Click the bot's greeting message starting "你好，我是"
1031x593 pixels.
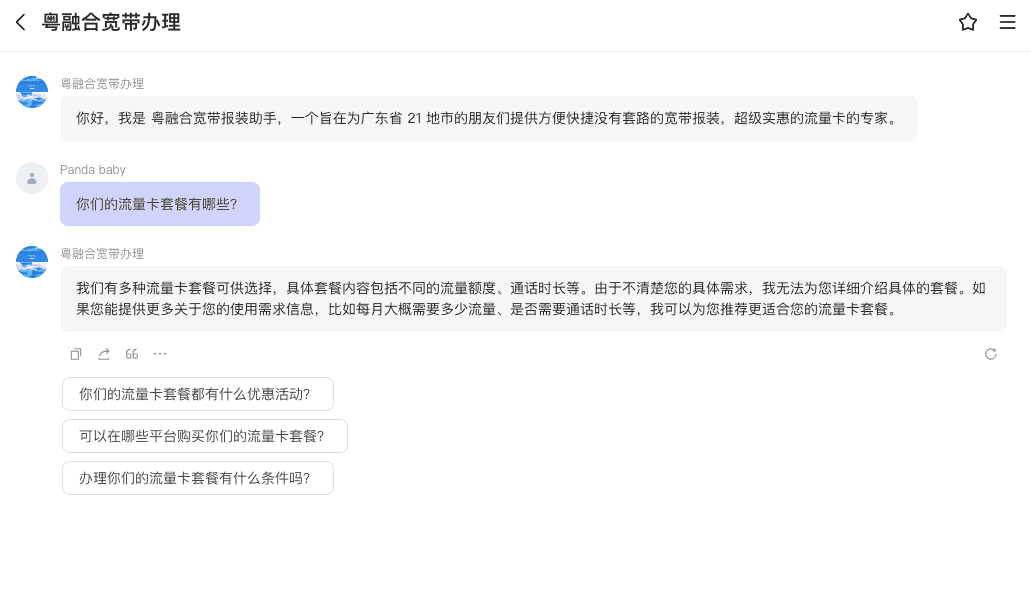[488, 118]
